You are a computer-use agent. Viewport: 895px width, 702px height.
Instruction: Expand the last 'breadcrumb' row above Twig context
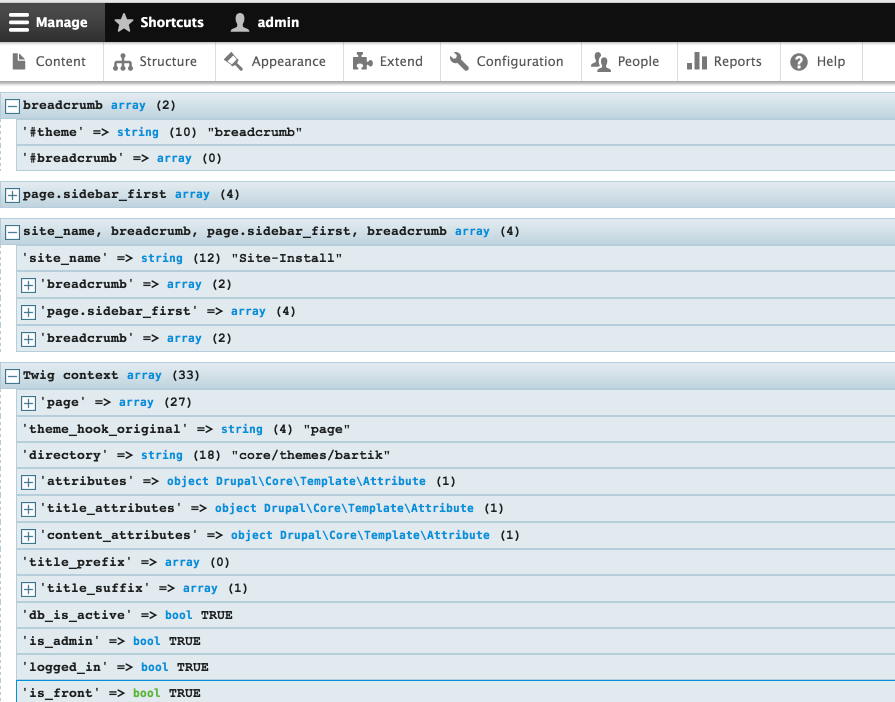[28, 339]
